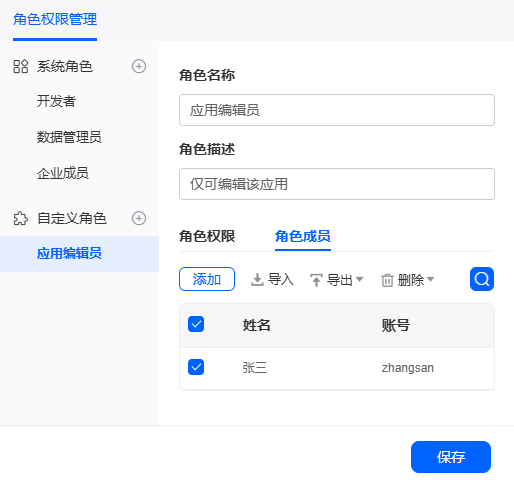Click the 自定义角色 puzzle icon
The height and width of the screenshot is (482, 514).
point(21,218)
